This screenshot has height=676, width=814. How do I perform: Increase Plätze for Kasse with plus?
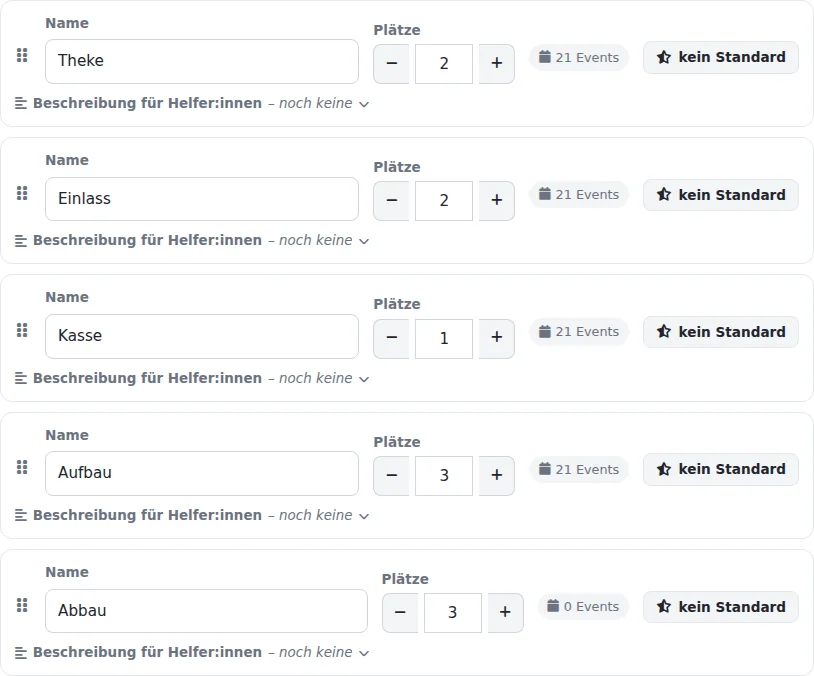click(497, 338)
